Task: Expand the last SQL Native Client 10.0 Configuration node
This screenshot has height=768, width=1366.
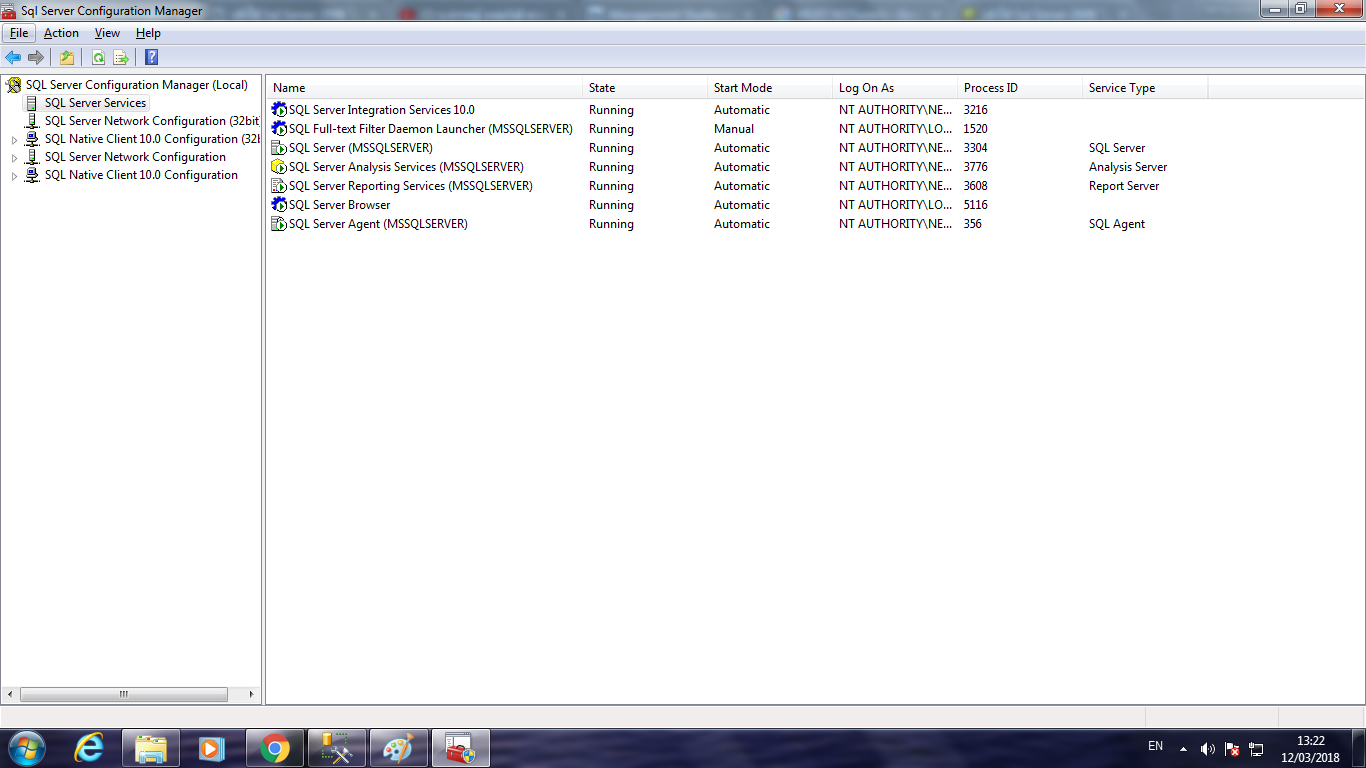Action: (14, 176)
